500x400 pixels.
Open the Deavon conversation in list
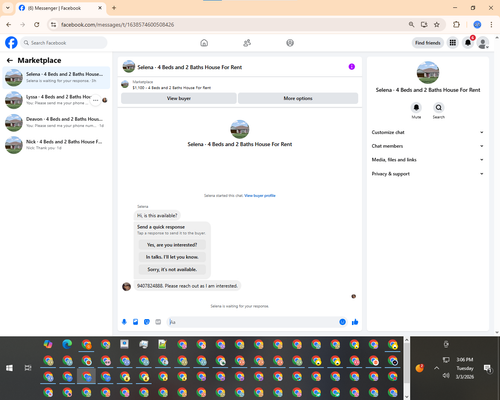56,122
